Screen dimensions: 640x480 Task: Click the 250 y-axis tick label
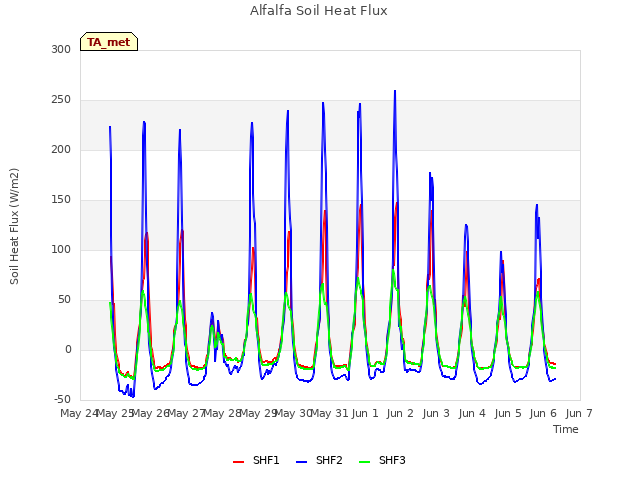click(x=61, y=100)
